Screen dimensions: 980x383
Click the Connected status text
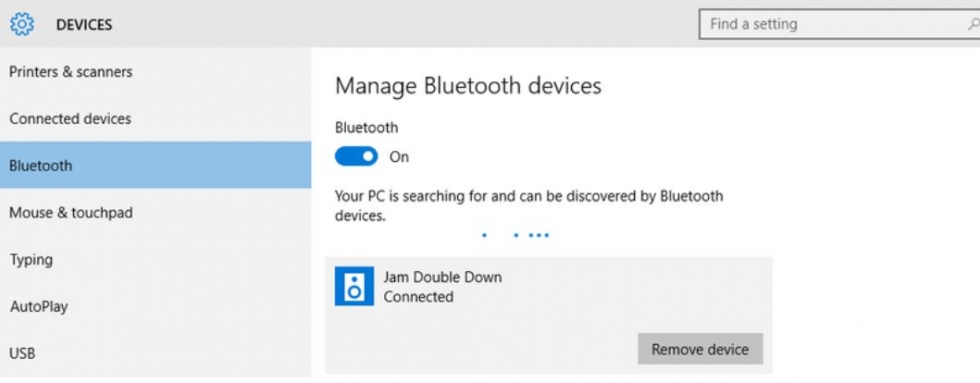pyautogui.click(x=418, y=297)
